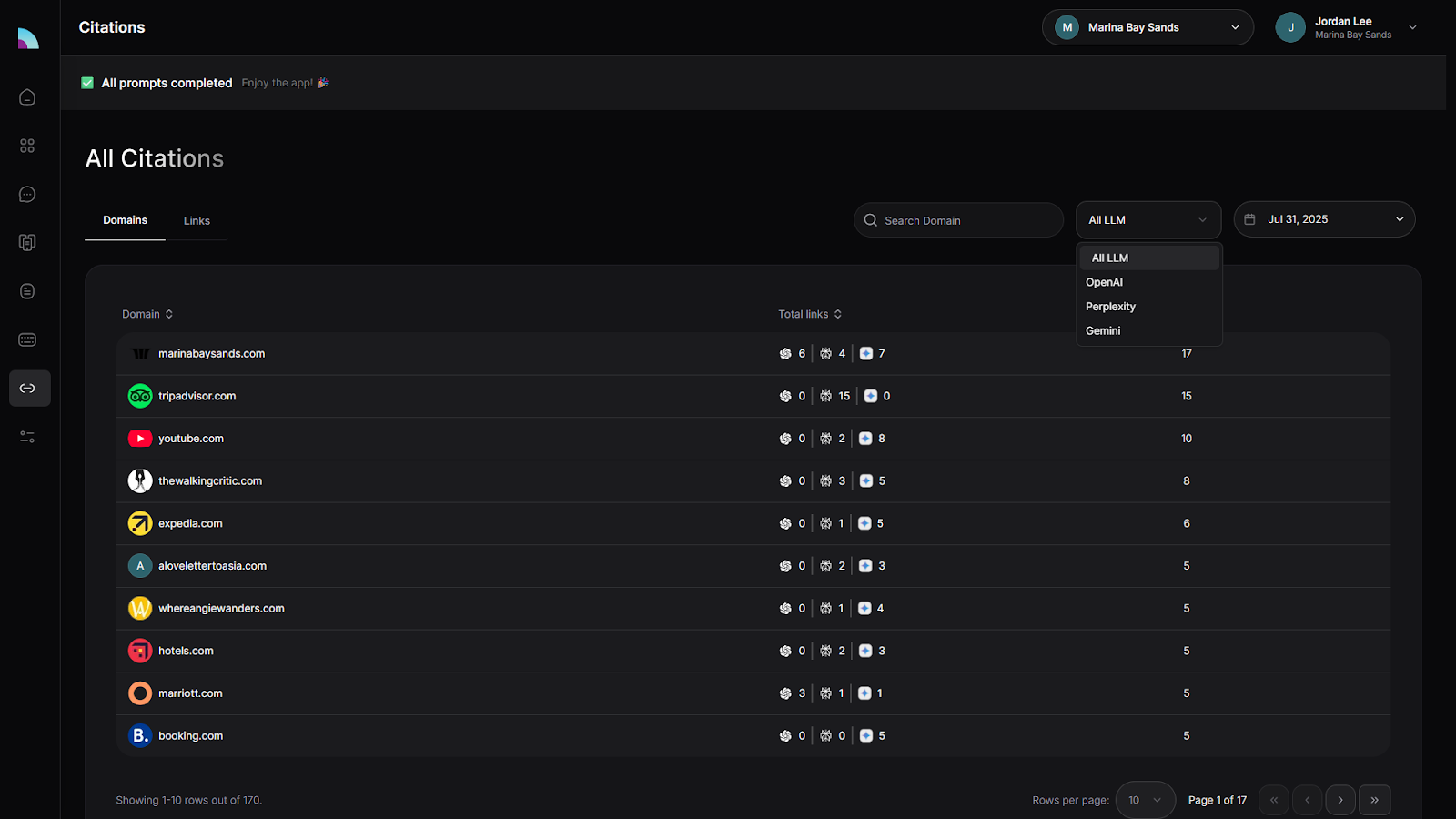The height and width of the screenshot is (819, 1456).
Task: Open the Home icon in sidebar
Action: (x=27, y=97)
